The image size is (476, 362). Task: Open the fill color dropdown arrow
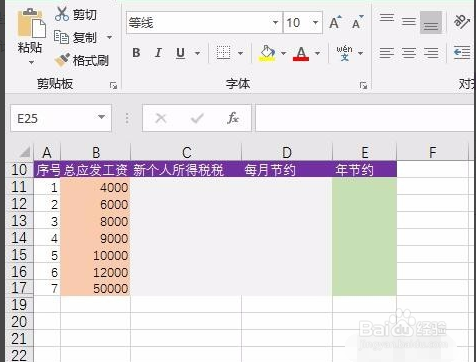(283, 53)
